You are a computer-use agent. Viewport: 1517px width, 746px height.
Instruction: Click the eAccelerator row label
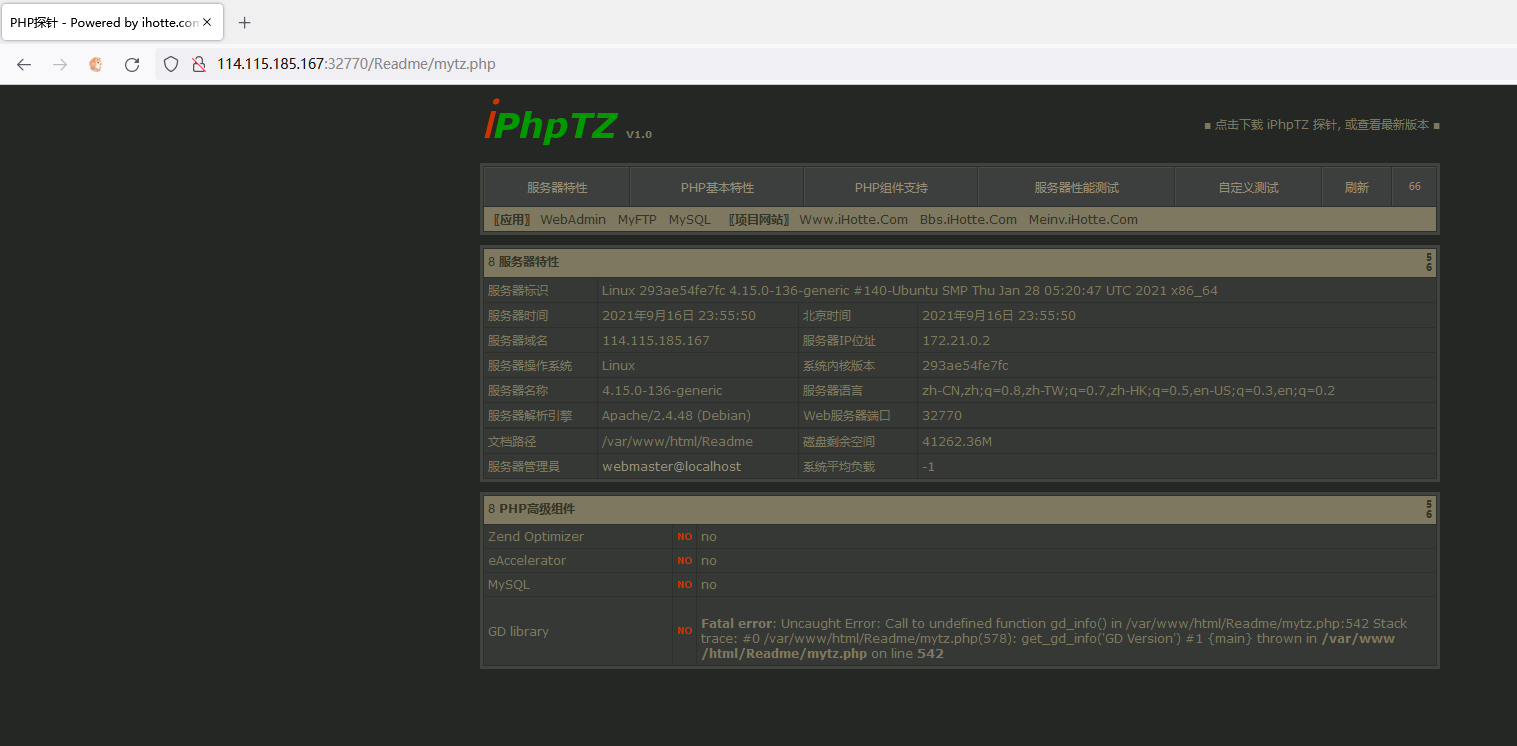click(527, 561)
